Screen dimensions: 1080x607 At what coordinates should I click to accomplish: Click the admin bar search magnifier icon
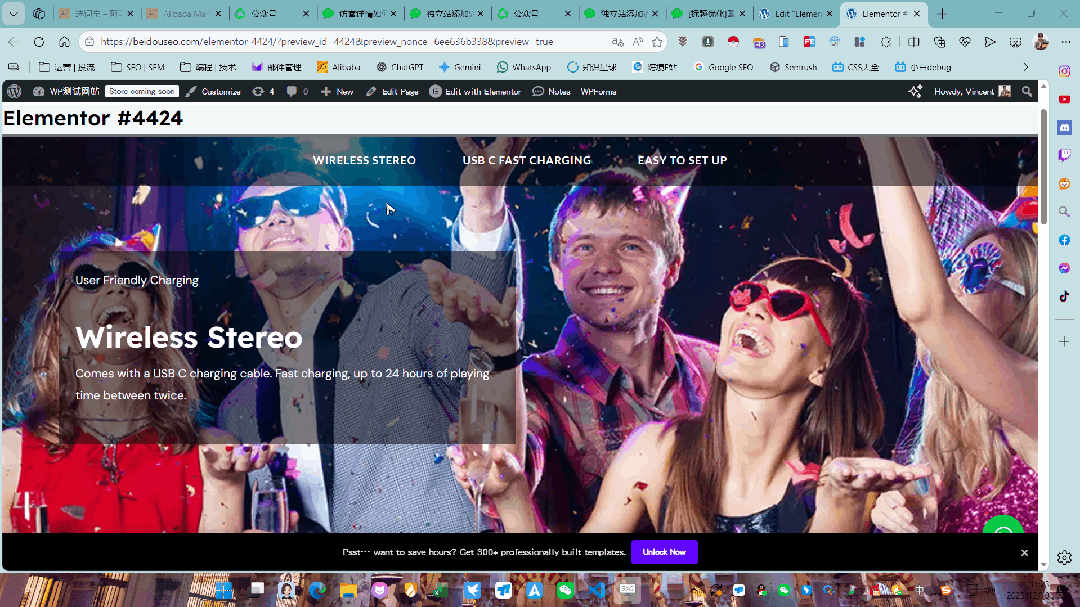pyautogui.click(x=1027, y=91)
